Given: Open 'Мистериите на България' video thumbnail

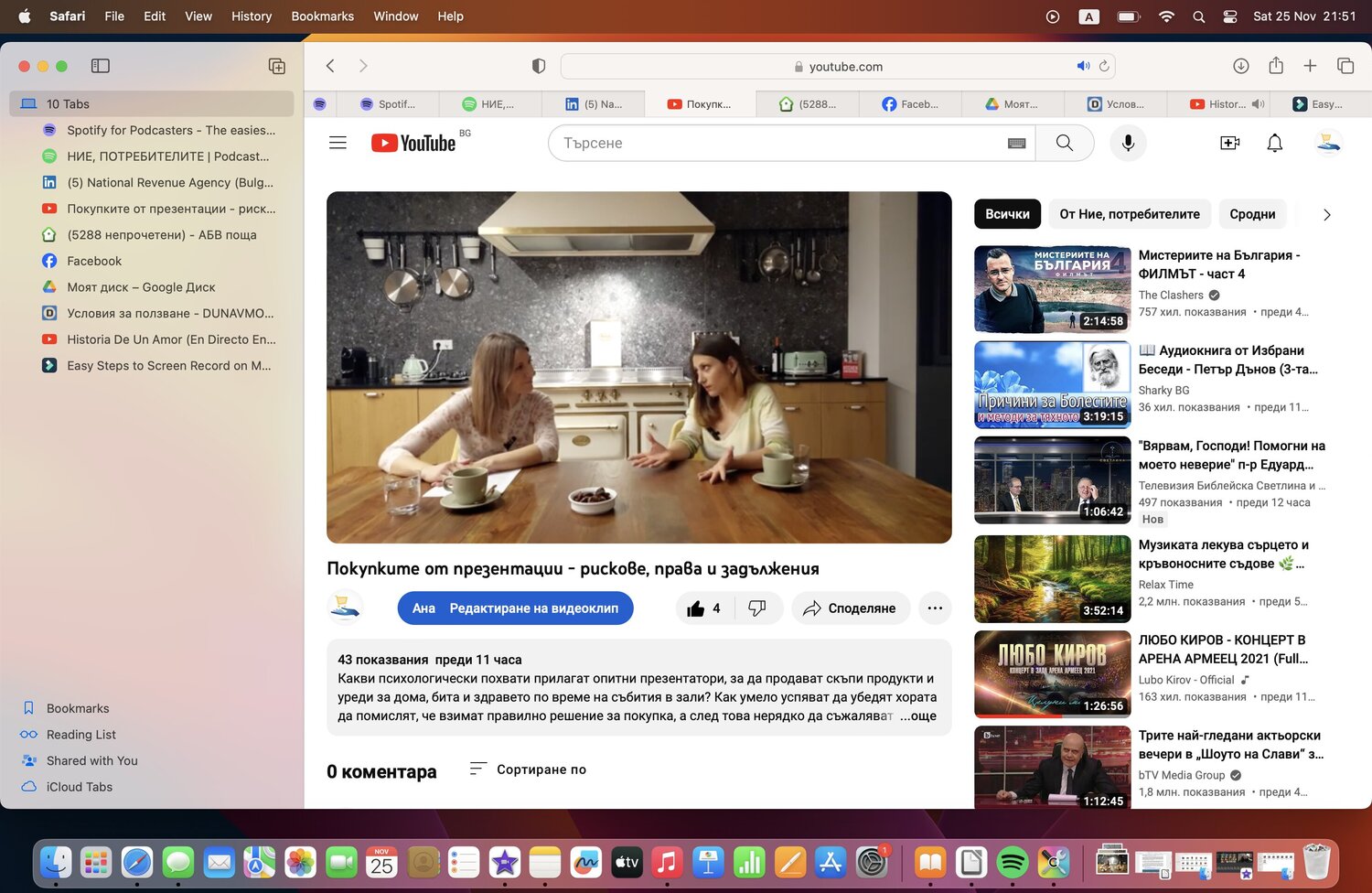Looking at the screenshot, I should tap(1052, 289).
